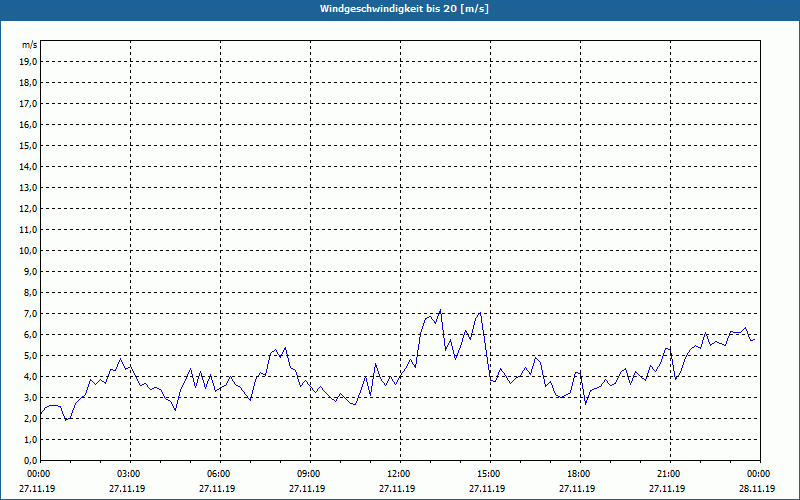Click the 03:00 time label
The height and width of the screenshot is (500, 800).
point(130,474)
